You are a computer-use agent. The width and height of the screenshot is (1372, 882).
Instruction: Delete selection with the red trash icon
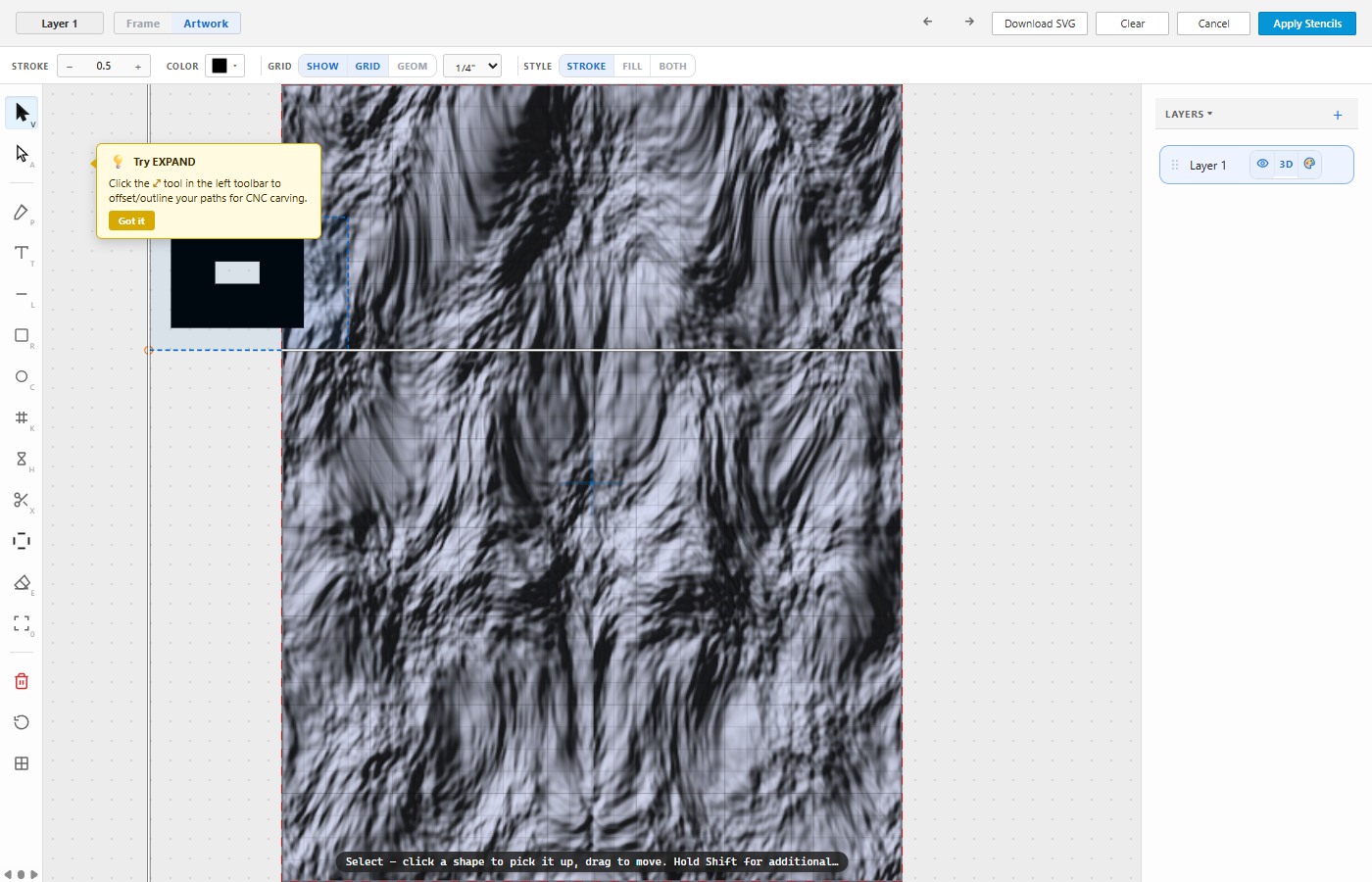(22, 681)
